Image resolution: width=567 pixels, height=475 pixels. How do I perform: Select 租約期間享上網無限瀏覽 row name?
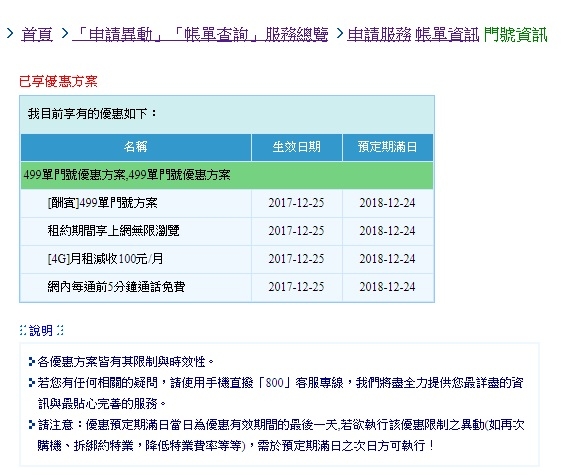(x=113, y=231)
